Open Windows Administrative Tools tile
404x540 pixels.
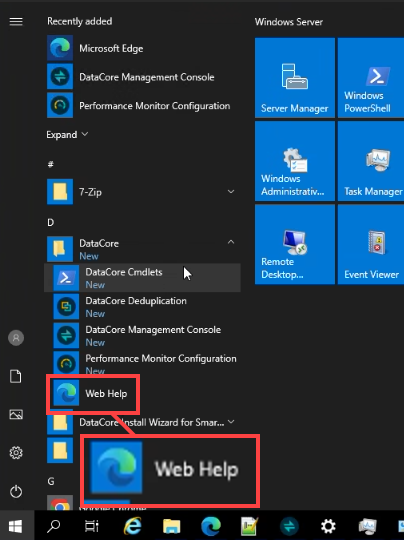[x=295, y=161]
